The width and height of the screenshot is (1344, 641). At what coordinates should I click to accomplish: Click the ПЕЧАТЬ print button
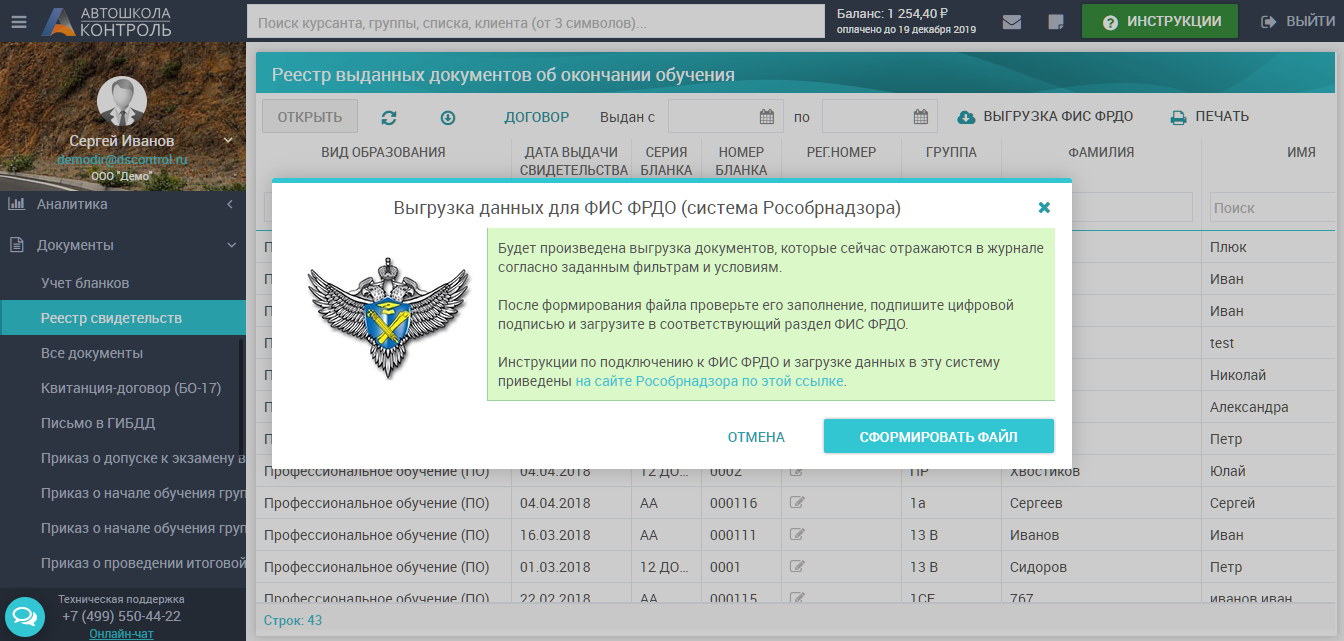(1209, 116)
